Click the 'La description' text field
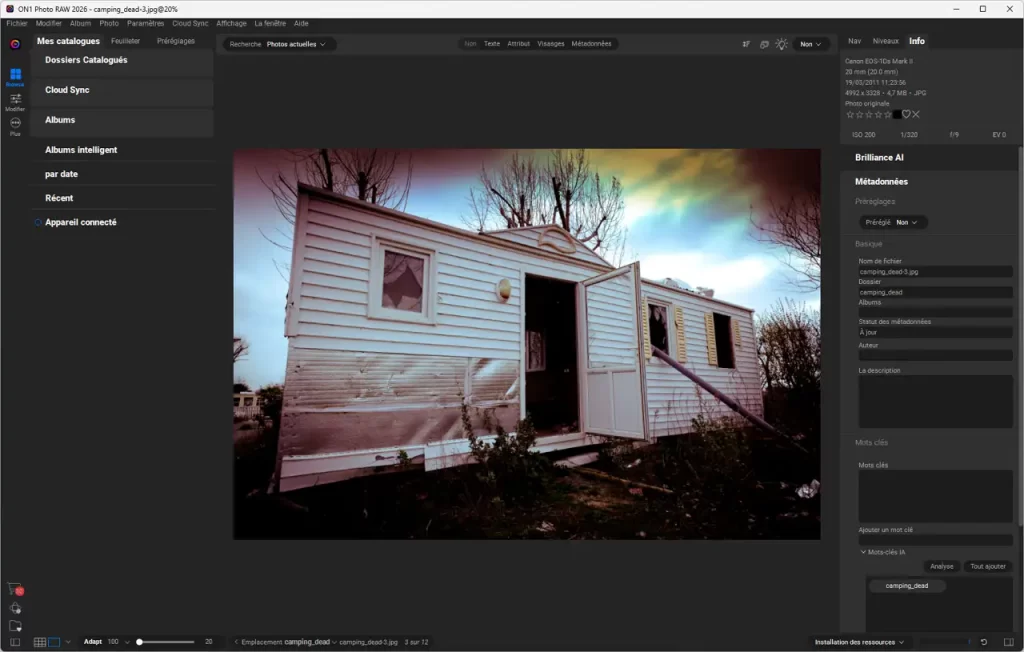Image resolution: width=1024 pixels, height=652 pixels. 935,402
